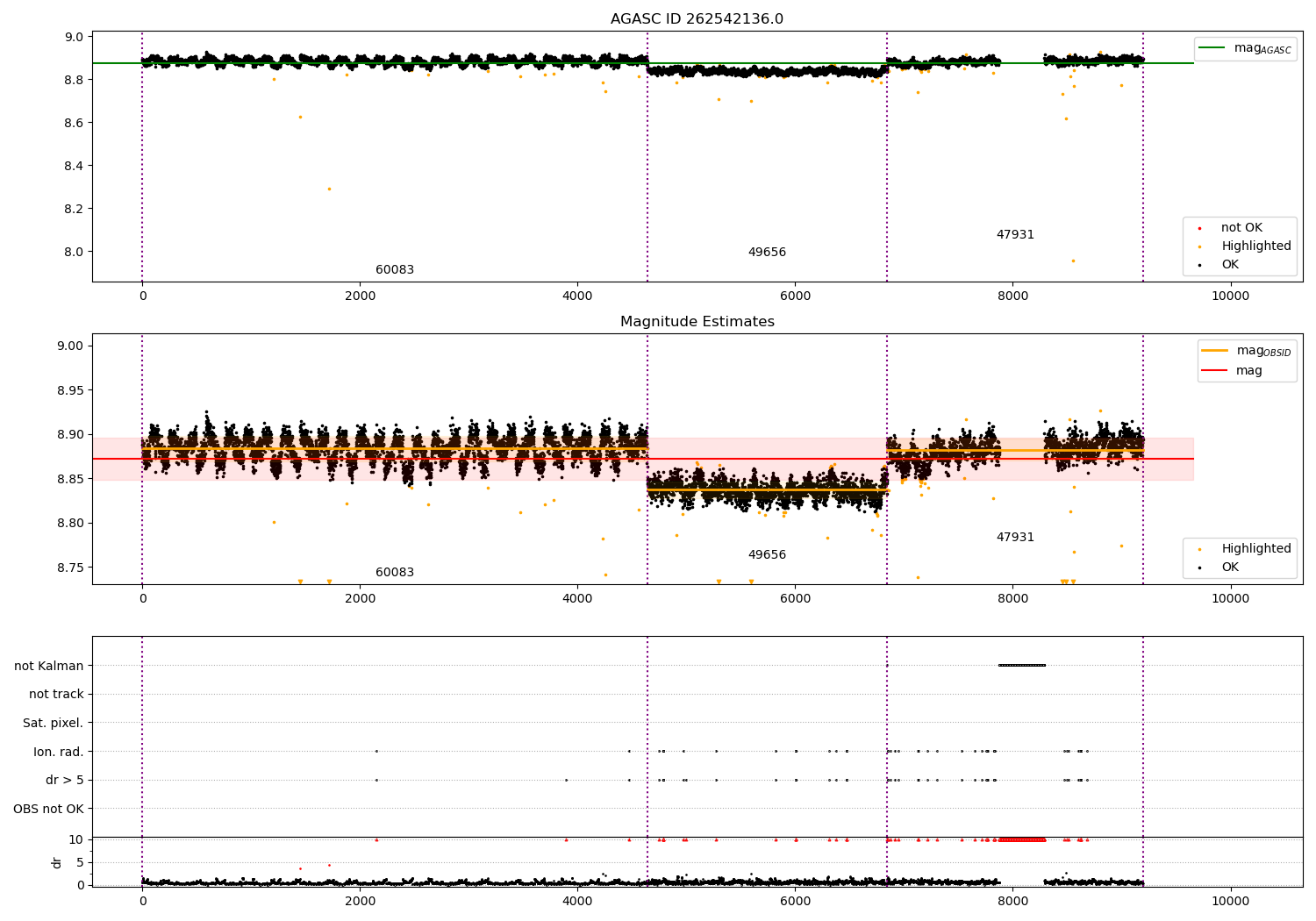Click x-axis tick 6000 in top panel
1316x921 pixels.
click(795, 297)
